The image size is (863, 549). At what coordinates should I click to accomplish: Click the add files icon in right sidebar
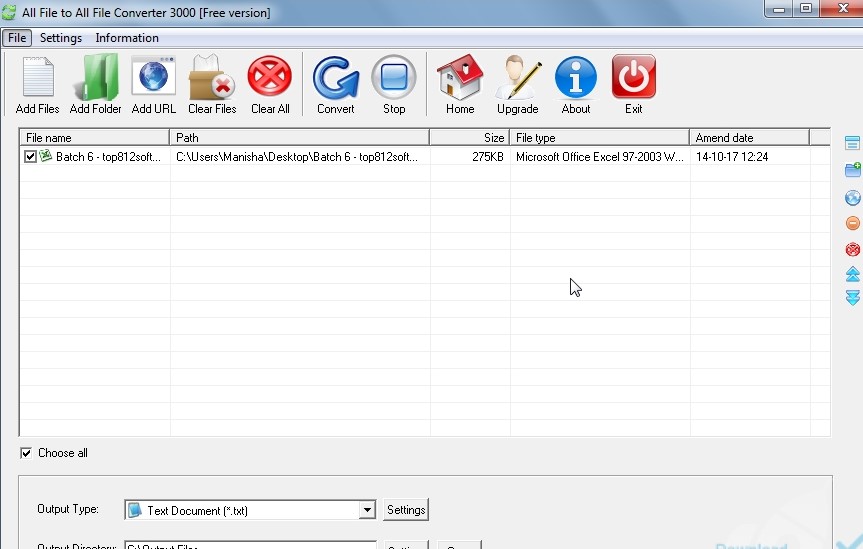(x=853, y=143)
